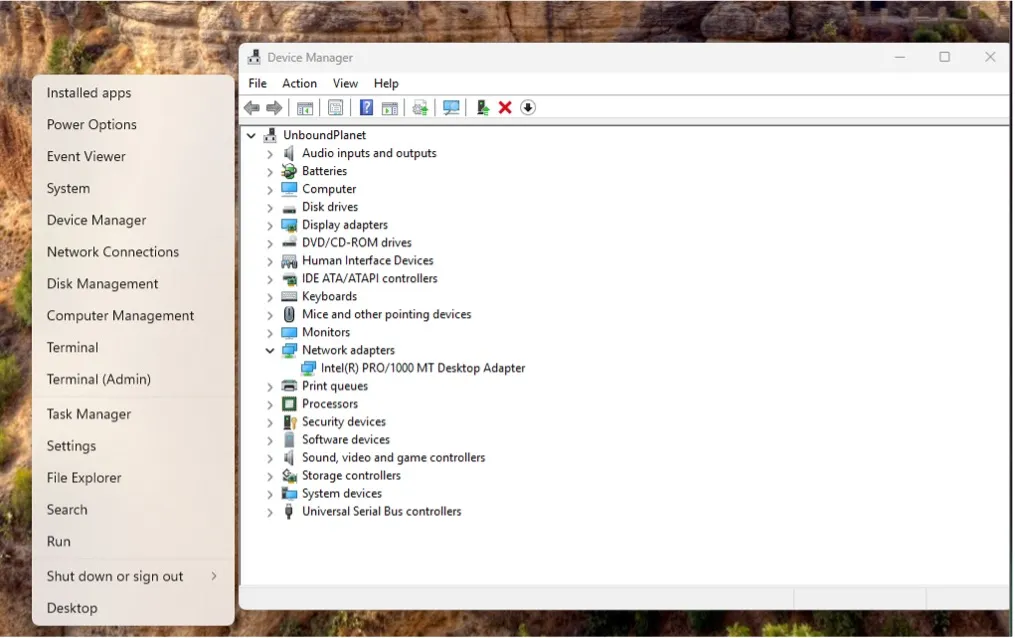Click the black down-arrow Disable device icon

(528, 108)
